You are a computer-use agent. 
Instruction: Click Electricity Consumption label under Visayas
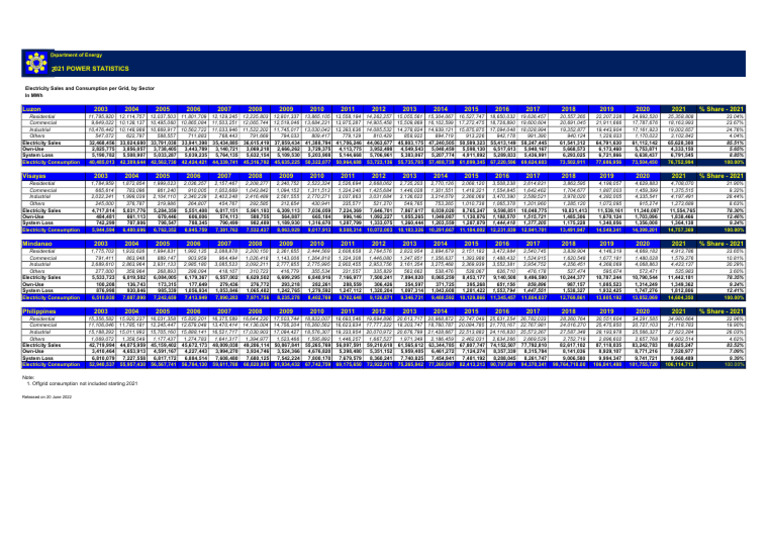click(51, 230)
